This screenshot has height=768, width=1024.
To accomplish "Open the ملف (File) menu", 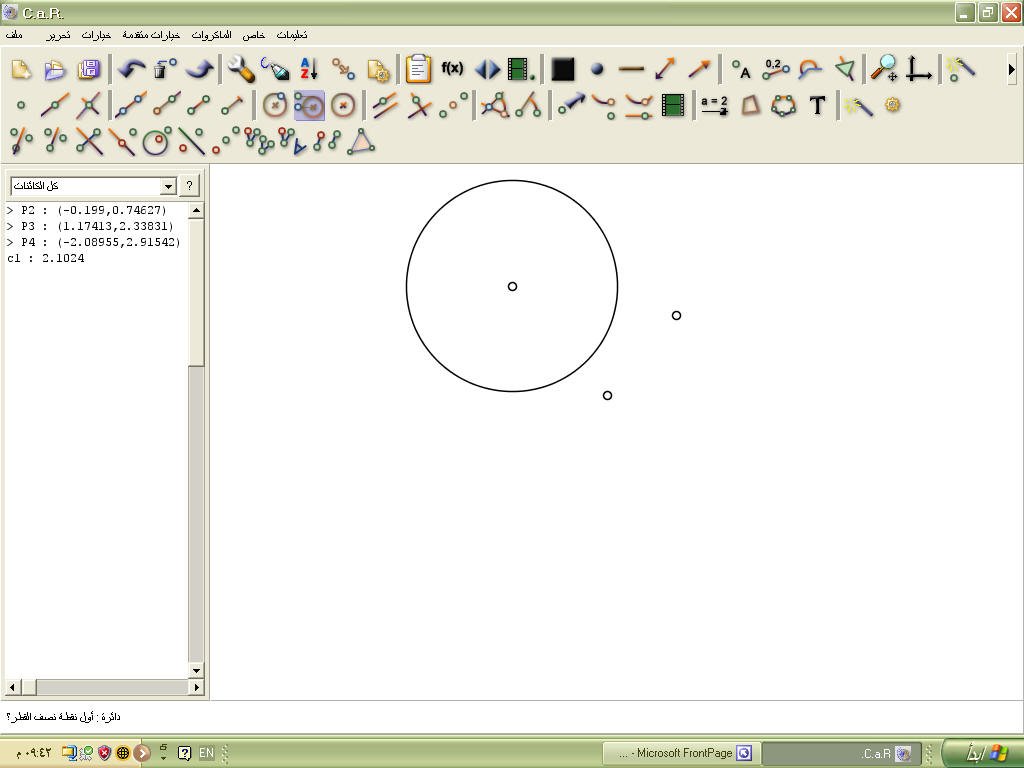I will (x=14, y=35).
